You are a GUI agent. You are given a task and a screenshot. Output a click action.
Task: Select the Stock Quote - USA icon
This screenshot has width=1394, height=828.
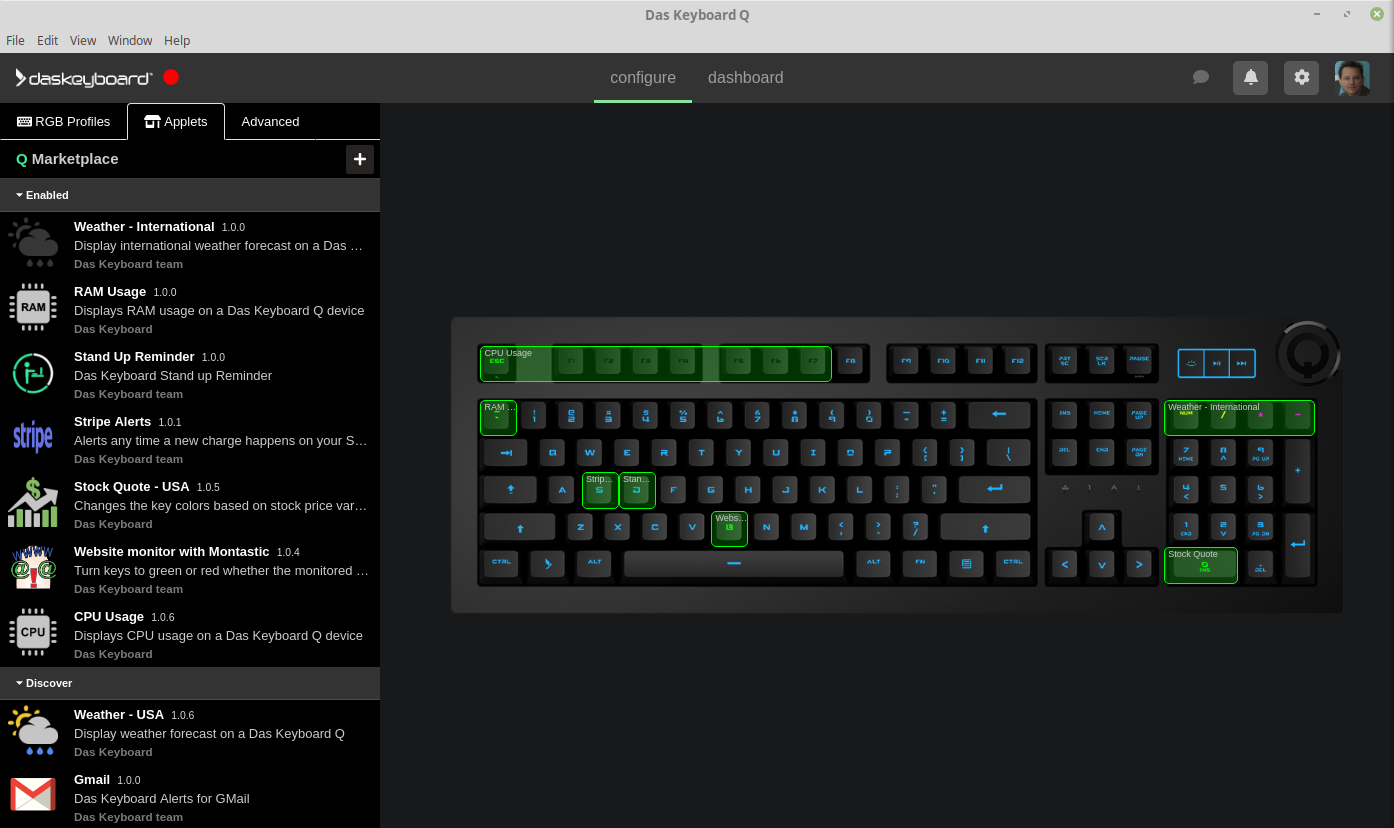pos(33,503)
